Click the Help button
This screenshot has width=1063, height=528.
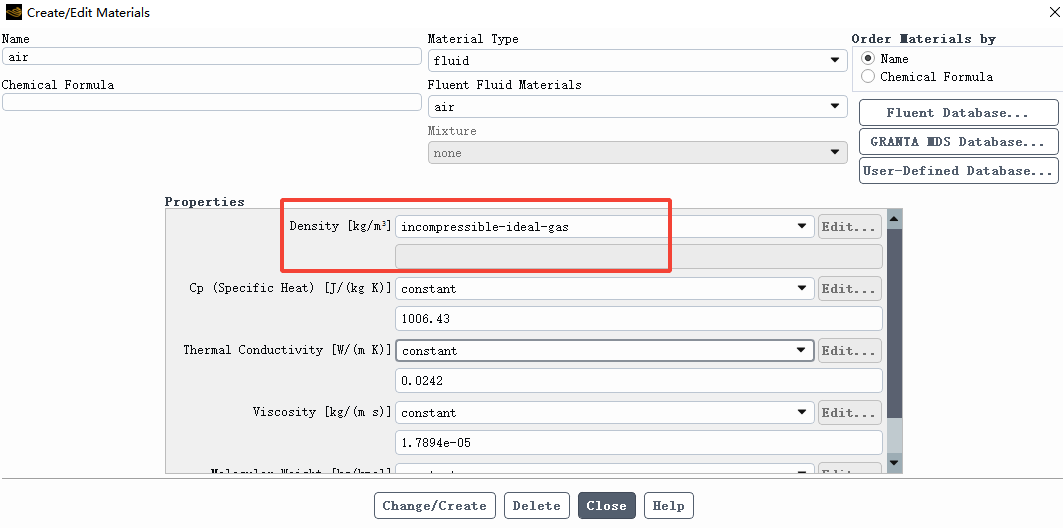(x=668, y=506)
